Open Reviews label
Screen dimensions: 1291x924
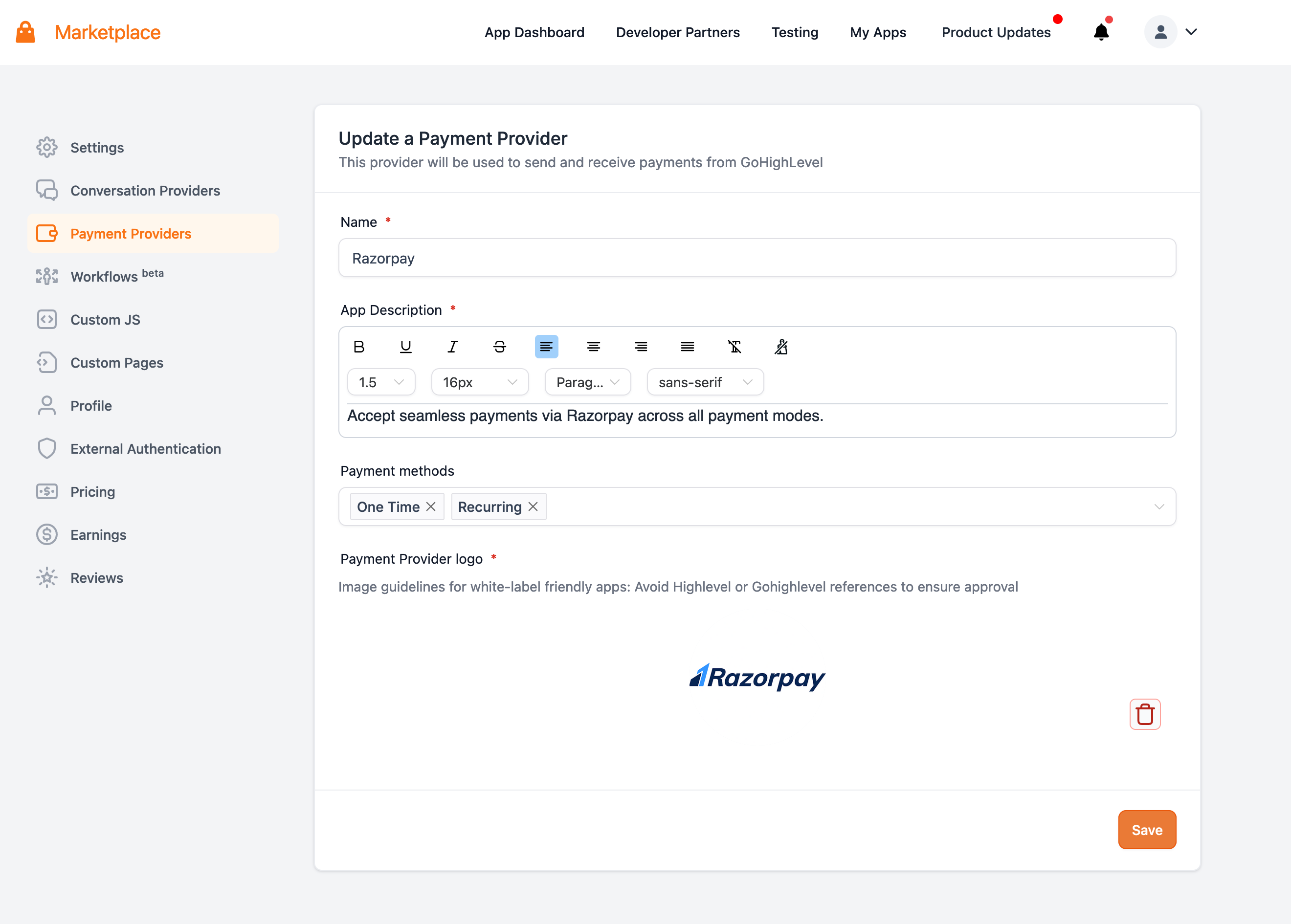pyautogui.click(x=97, y=577)
